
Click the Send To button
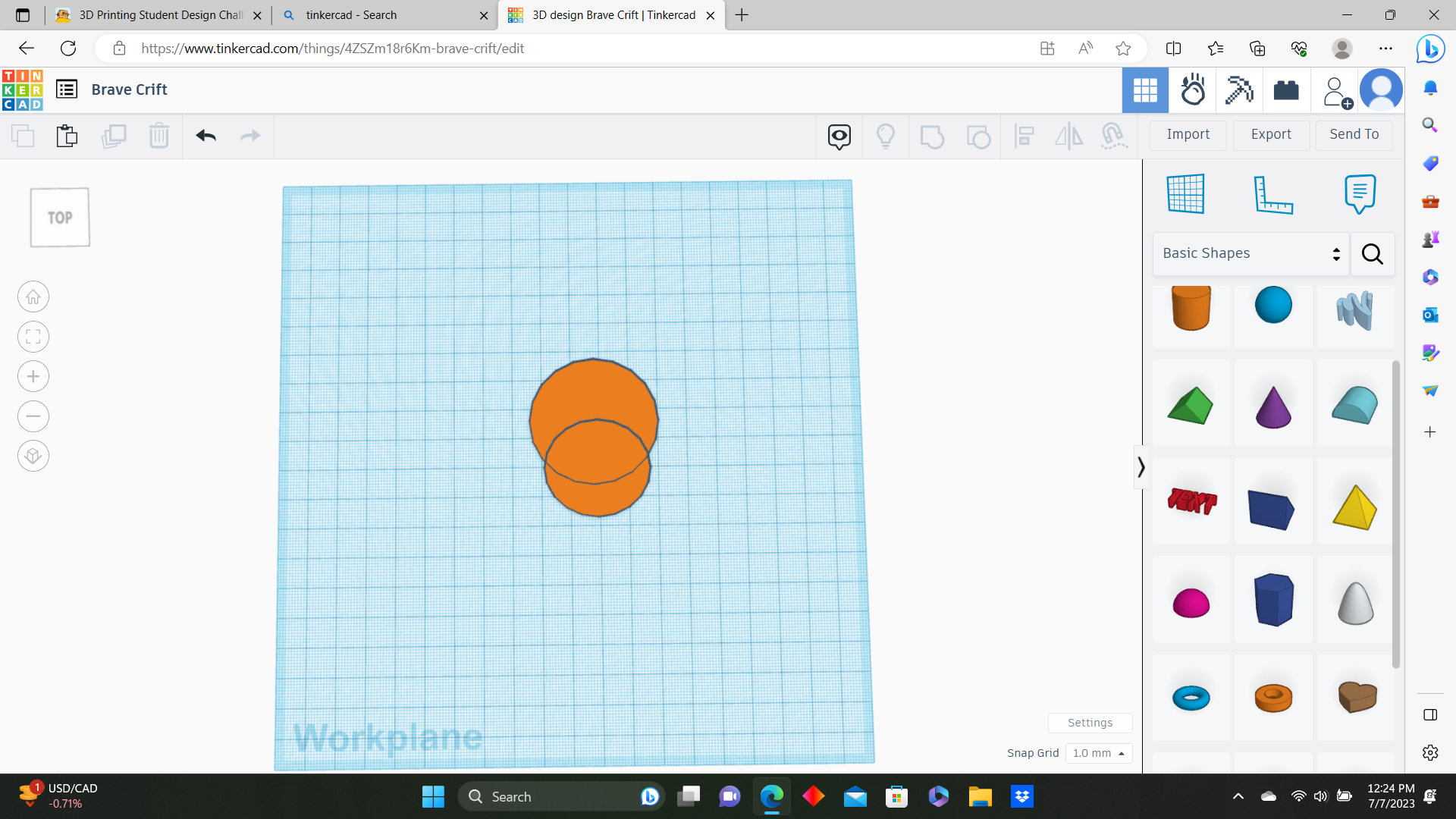pos(1354,134)
